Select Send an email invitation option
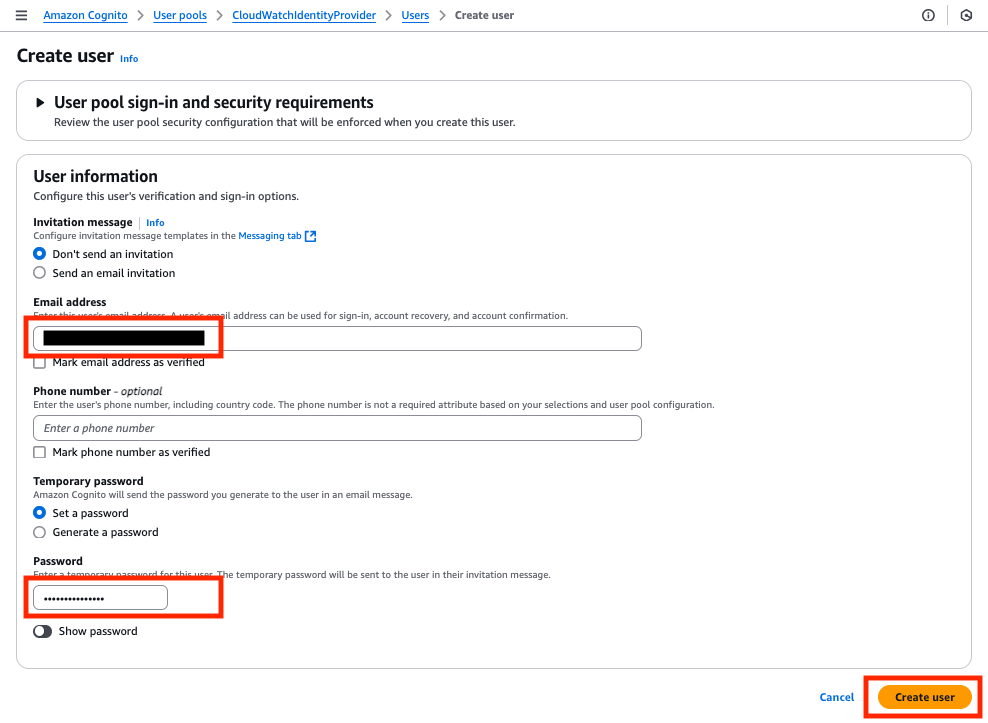This screenshot has height=723, width=988. click(40, 273)
